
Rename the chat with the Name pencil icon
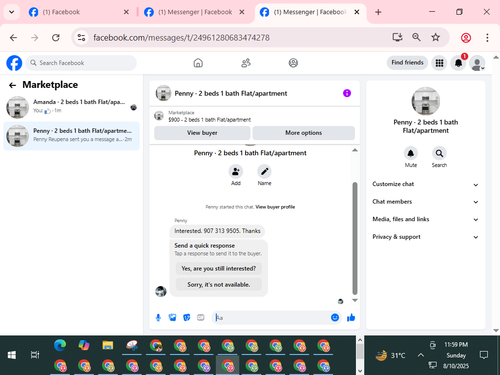pos(264,172)
